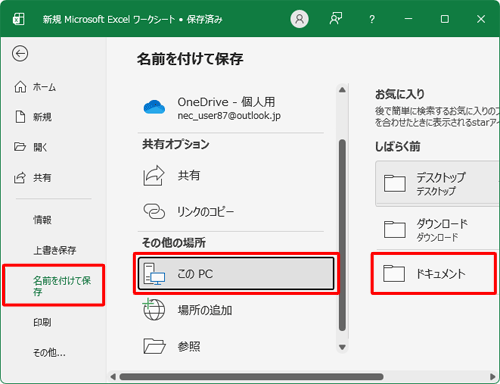Click the horizontal scrollbar left arrow
This screenshot has width=500, height=384.
coord(113,377)
